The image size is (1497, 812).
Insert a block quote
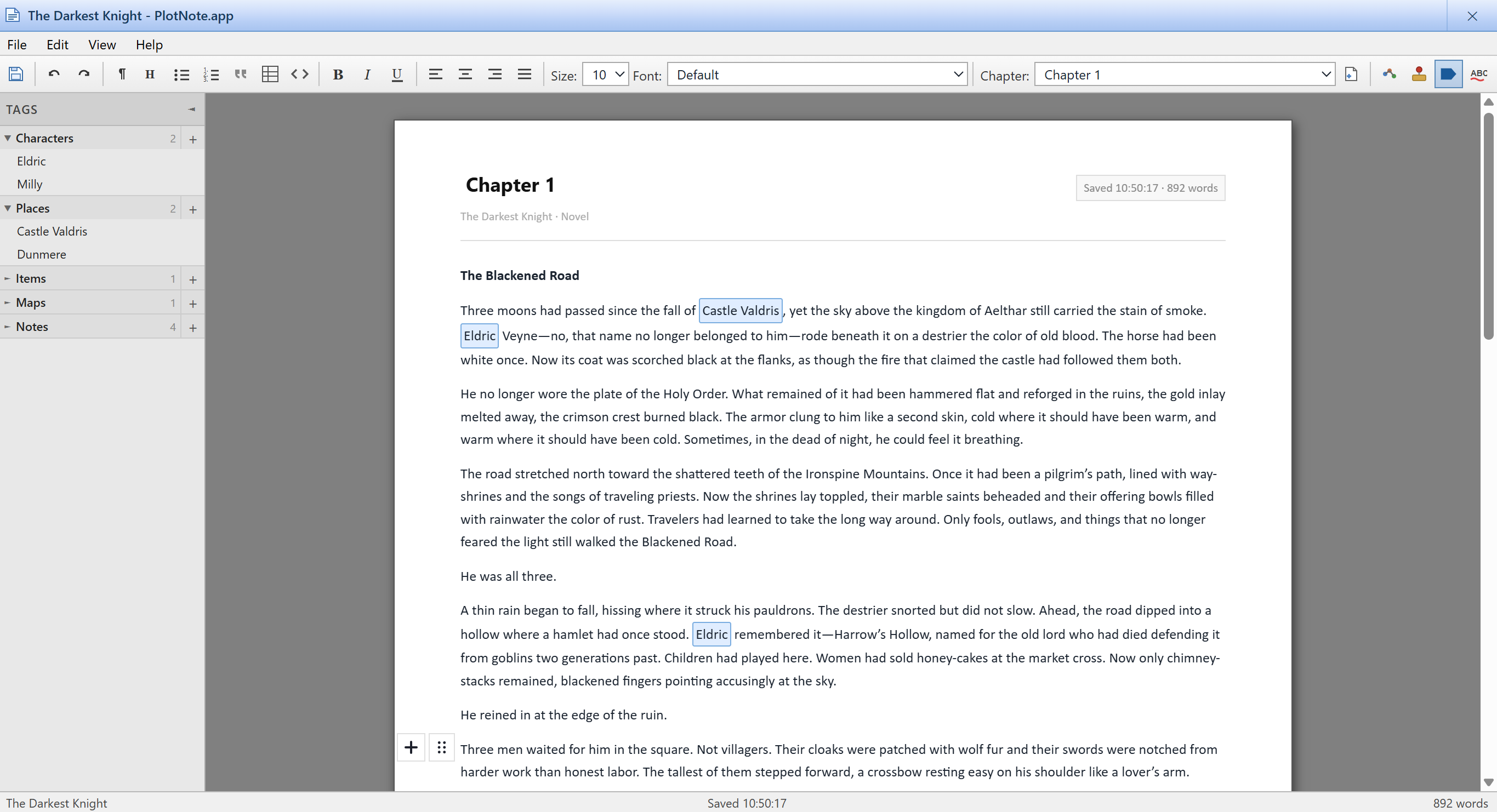tap(241, 75)
